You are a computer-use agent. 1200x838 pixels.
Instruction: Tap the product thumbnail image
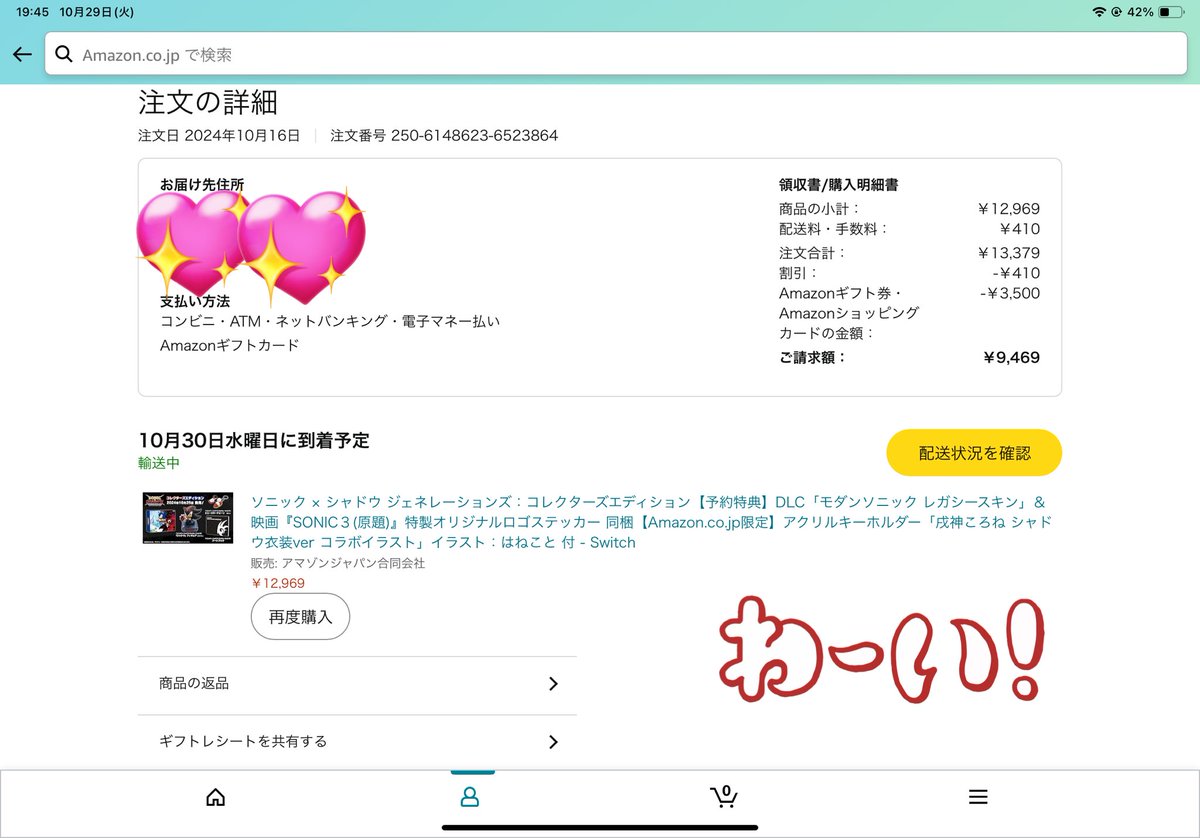point(188,517)
